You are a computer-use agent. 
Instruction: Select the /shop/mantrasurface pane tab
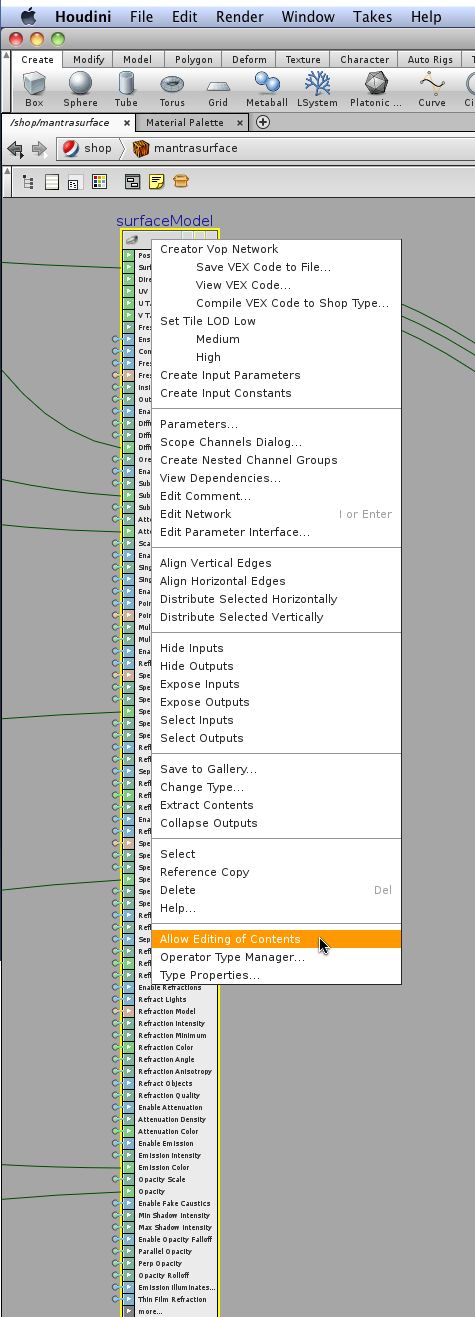point(59,122)
